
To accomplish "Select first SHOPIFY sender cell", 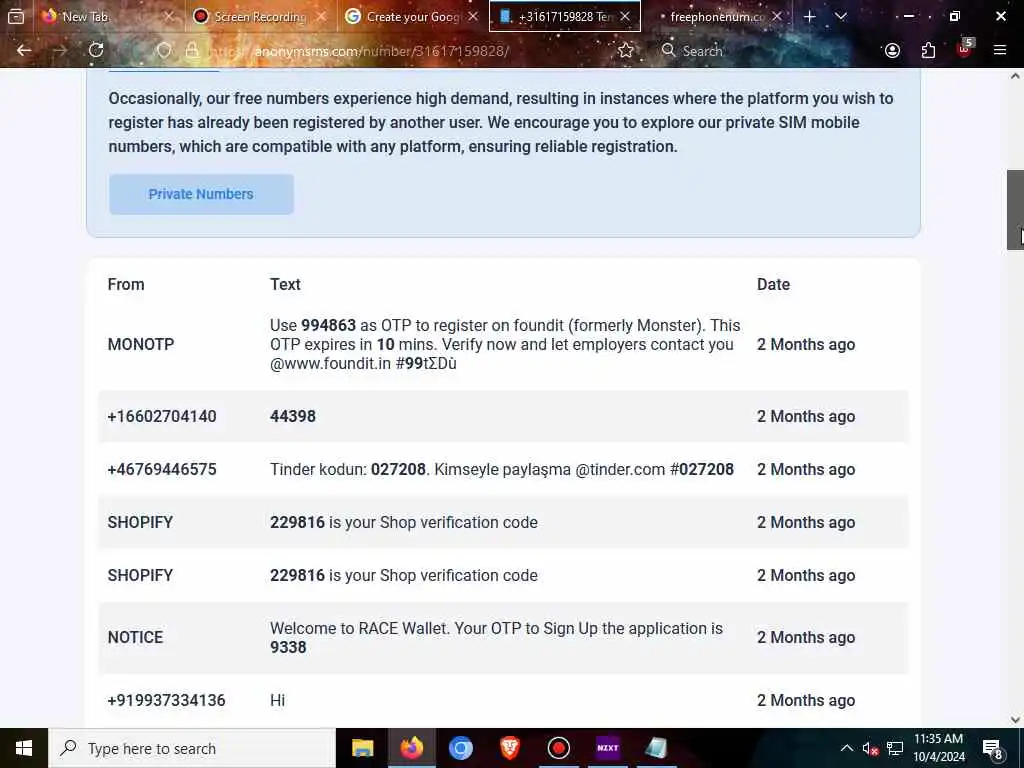I will [x=140, y=522].
